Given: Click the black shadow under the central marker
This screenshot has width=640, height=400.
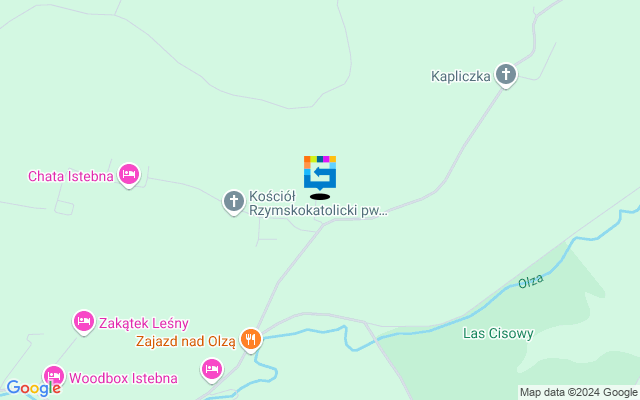Looking at the screenshot, I should (x=320, y=197).
